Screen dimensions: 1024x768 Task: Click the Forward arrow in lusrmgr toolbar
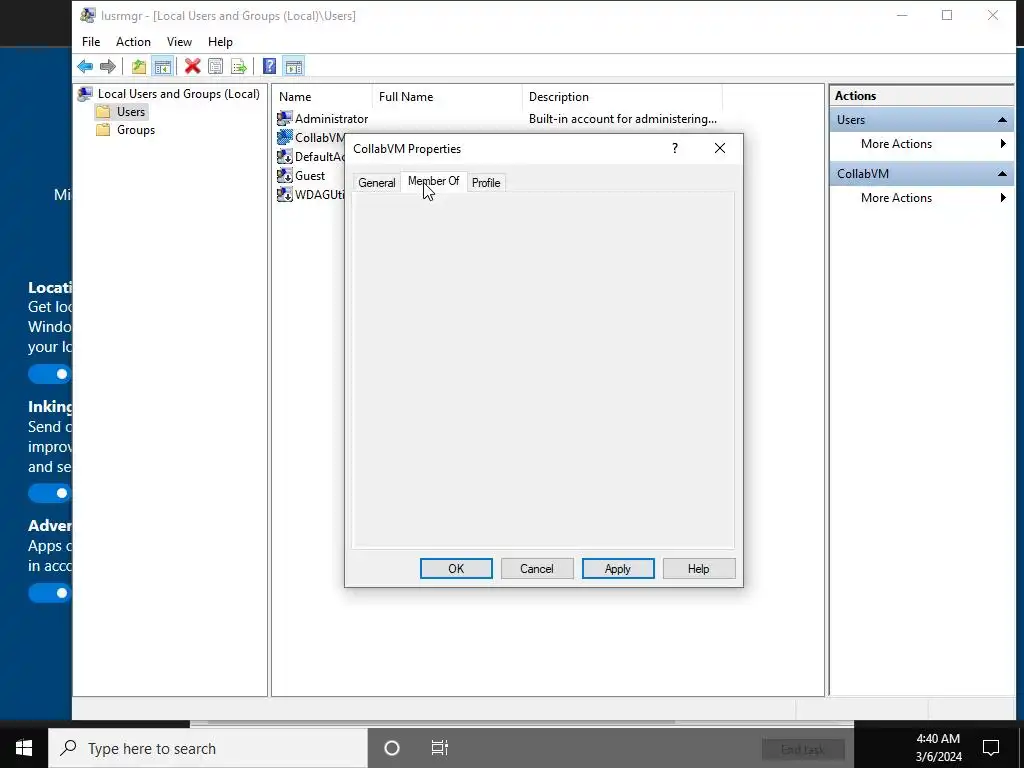[x=108, y=66]
